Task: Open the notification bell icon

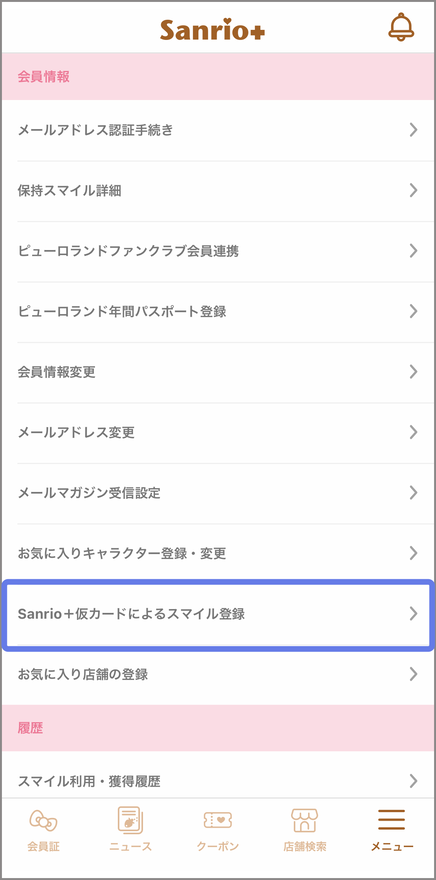Action: click(x=401, y=27)
